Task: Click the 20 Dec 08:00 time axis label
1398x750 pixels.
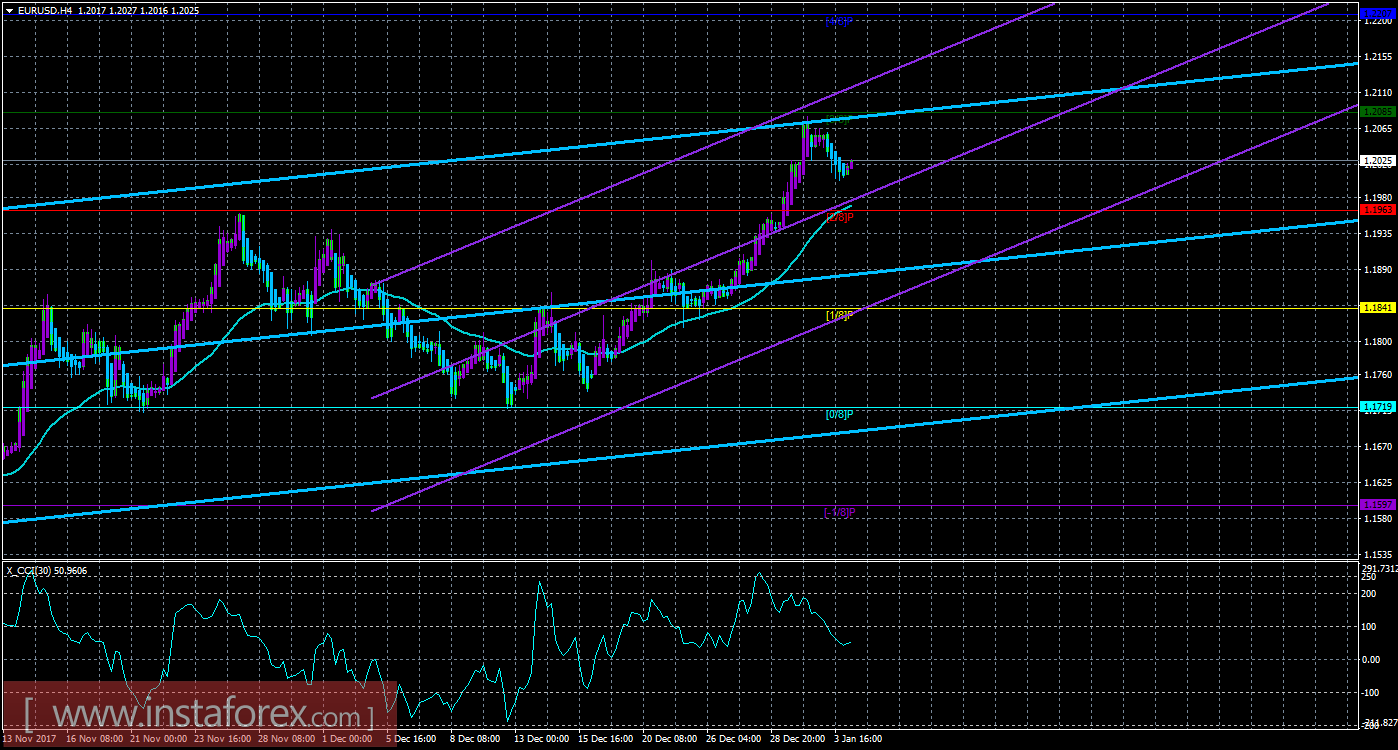Action: [x=670, y=738]
